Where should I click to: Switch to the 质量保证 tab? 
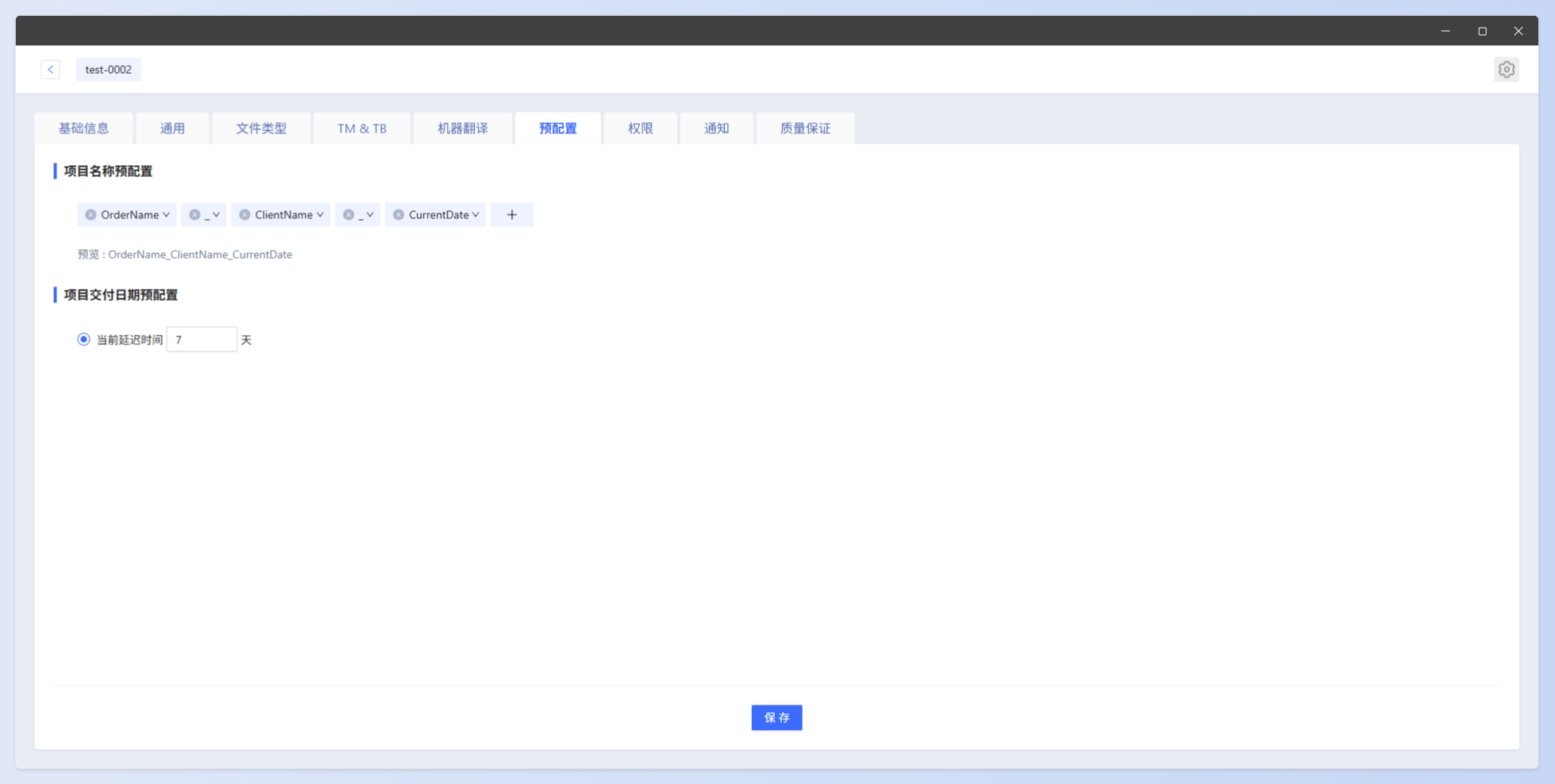point(806,128)
